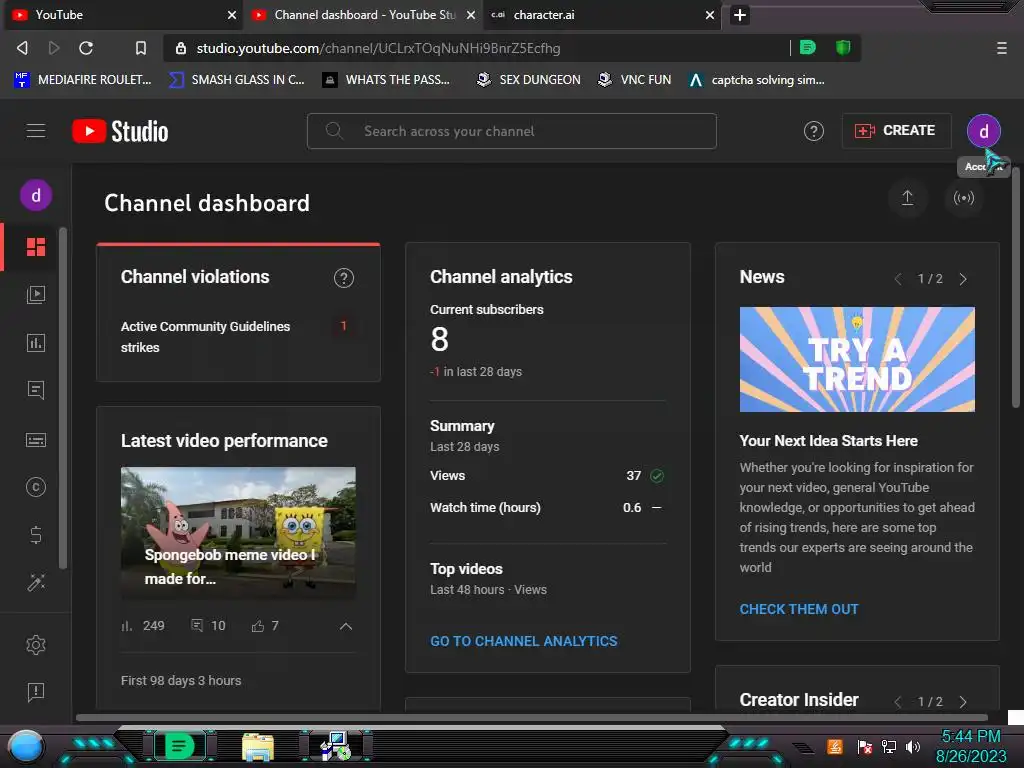Click CHECK THEM OUT link

(x=799, y=609)
